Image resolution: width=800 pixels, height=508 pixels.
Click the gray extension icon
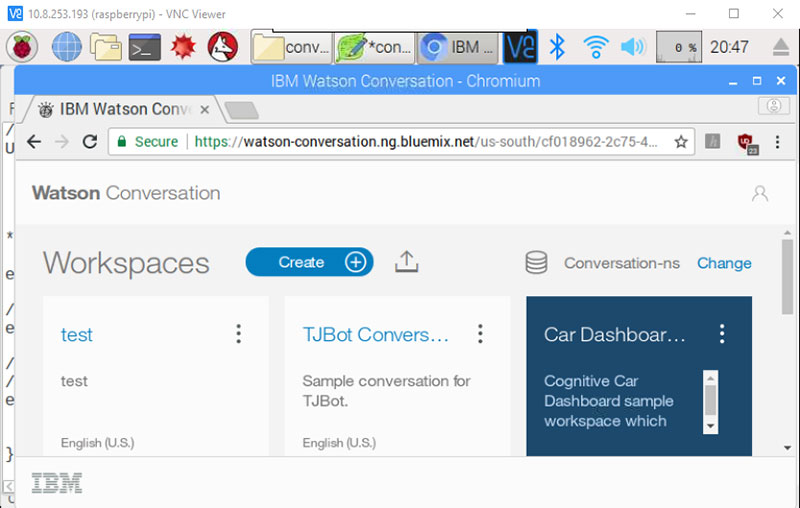(x=712, y=141)
